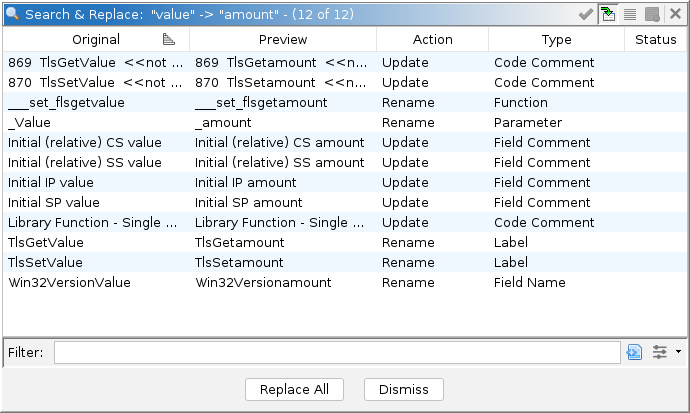Sort by the Type column header
Screen dimensions: 690x413
click(556, 40)
